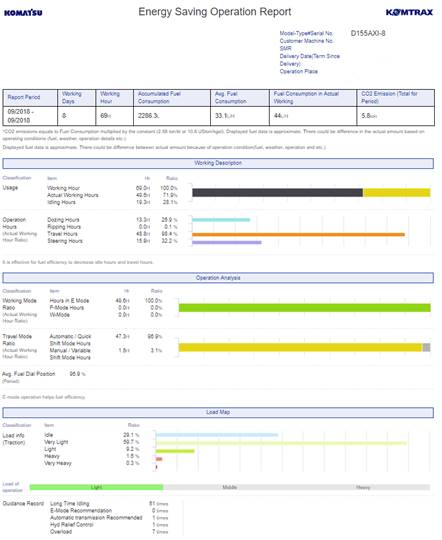Click the Actual Working Hours row label

coord(73,195)
